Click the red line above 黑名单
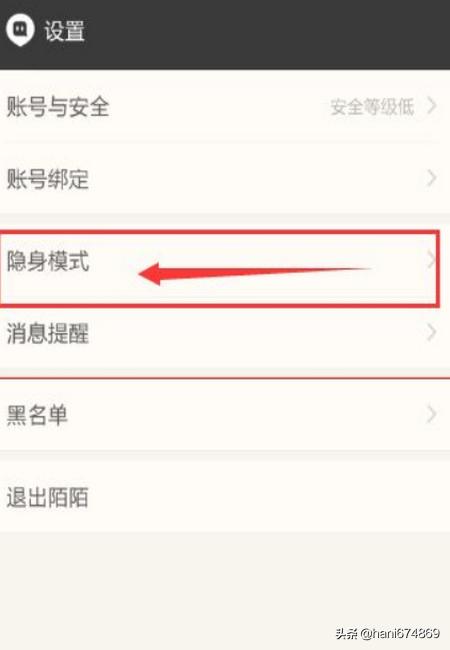This screenshot has height=650, width=450. point(225,378)
